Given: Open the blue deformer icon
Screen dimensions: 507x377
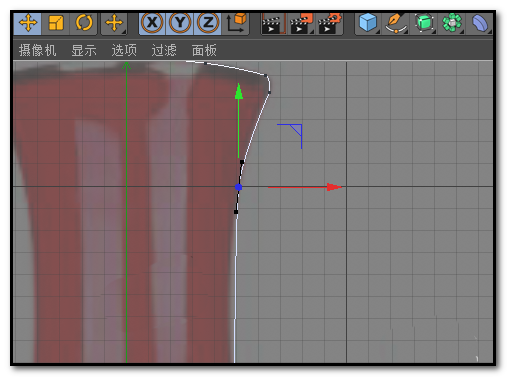Looking at the screenshot, I should (x=480, y=23).
